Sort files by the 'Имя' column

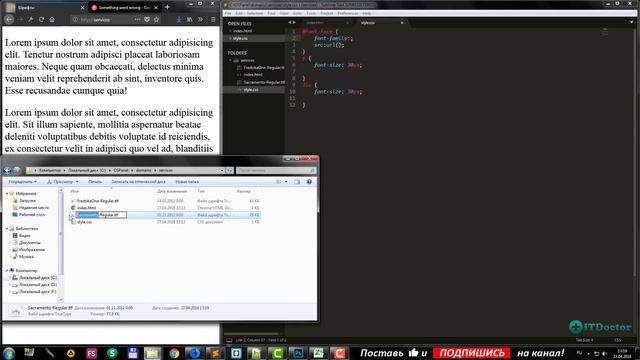pyautogui.click(x=75, y=191)
